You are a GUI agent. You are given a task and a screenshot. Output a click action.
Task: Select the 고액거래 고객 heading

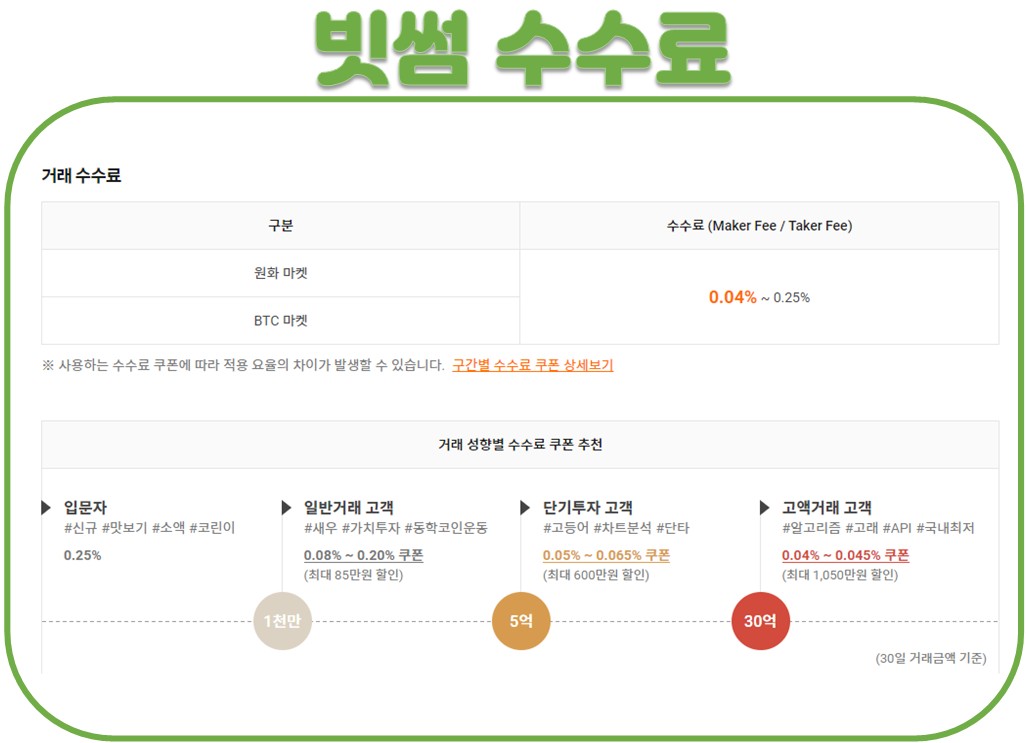coord(827,508)
